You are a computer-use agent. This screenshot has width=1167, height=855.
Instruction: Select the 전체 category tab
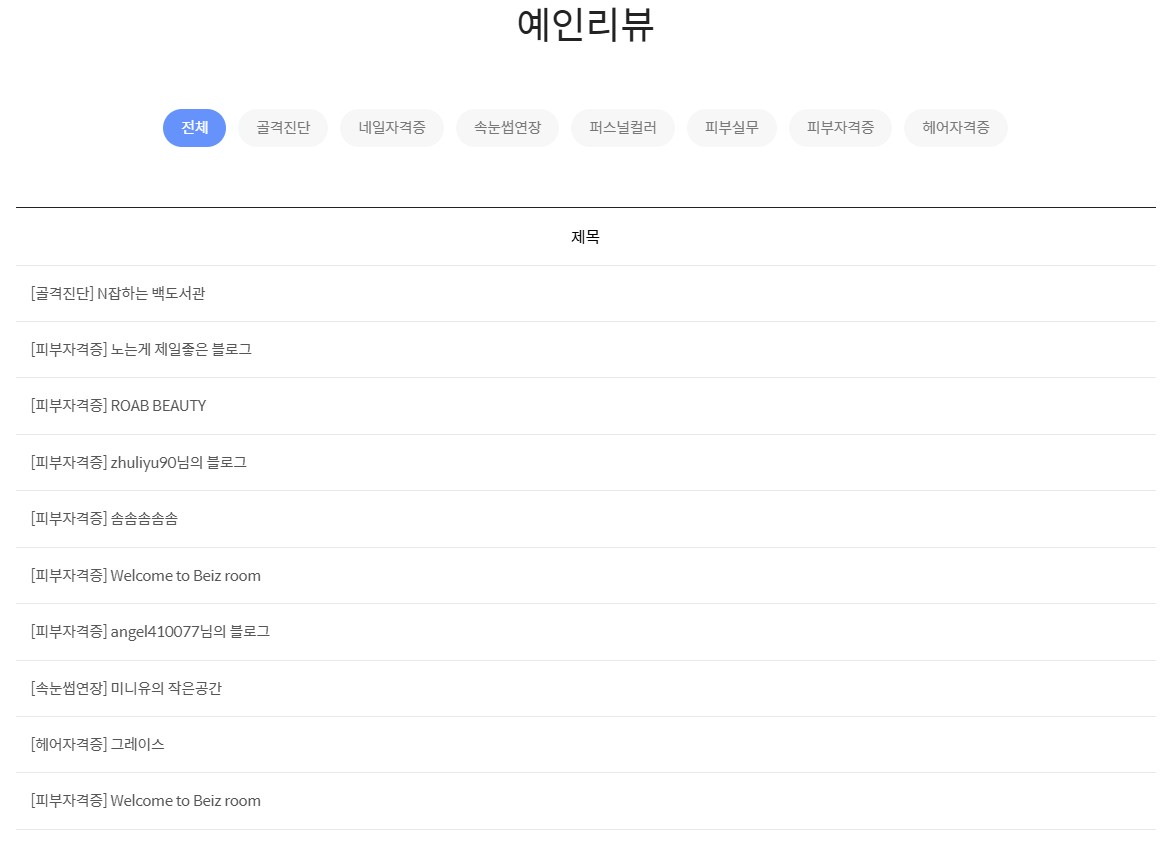[194, 128]
